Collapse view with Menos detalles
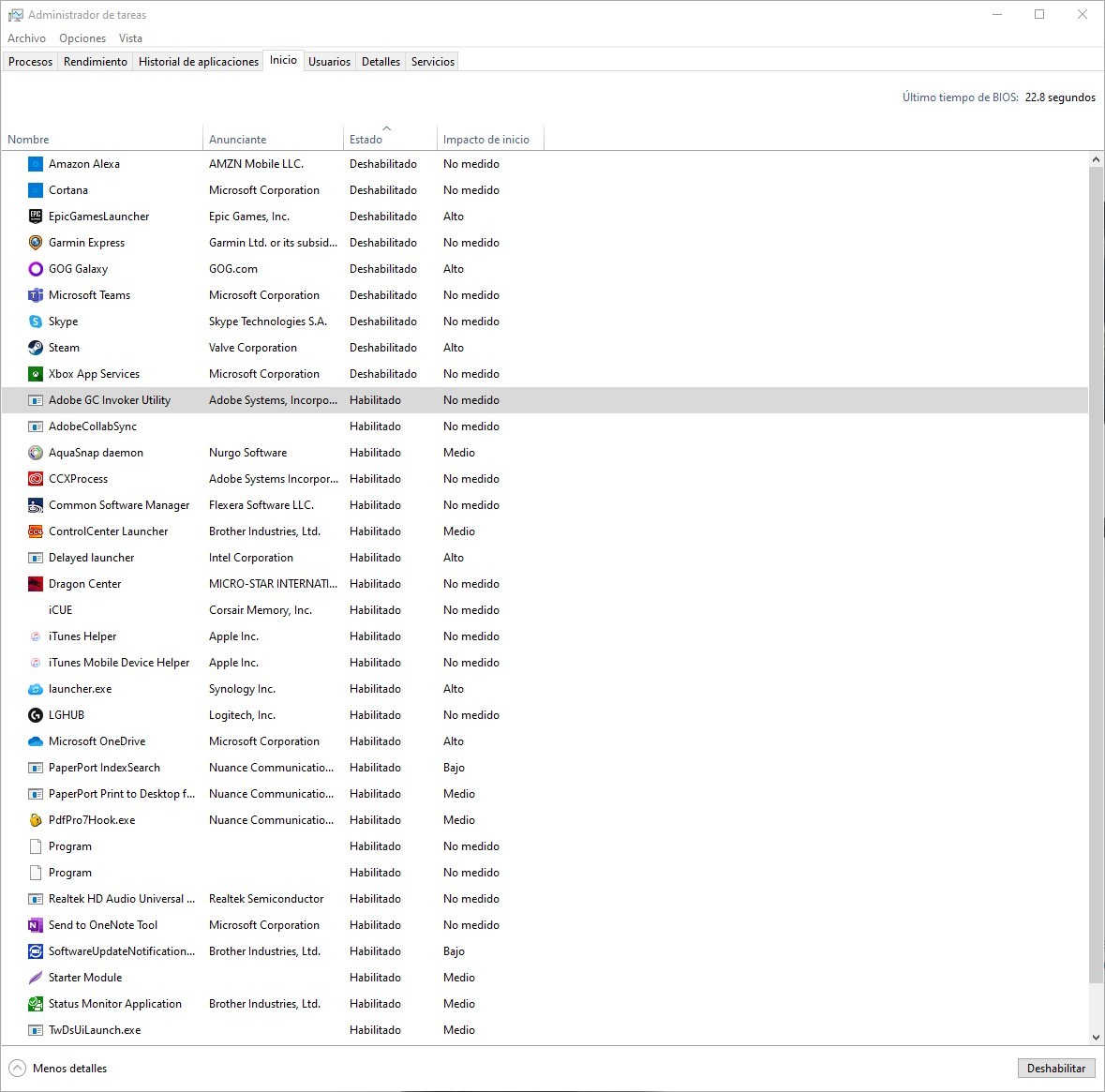The width and height of the screenshot is (1105, 1092). [58, 1069]
